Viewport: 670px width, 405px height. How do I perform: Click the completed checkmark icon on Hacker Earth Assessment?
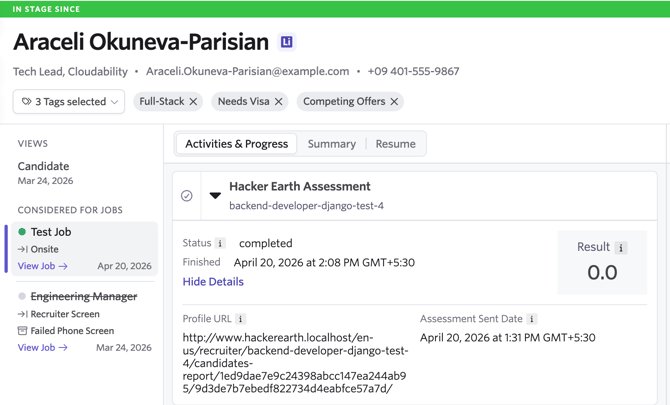pyautogui.click(x=187, y=196)
